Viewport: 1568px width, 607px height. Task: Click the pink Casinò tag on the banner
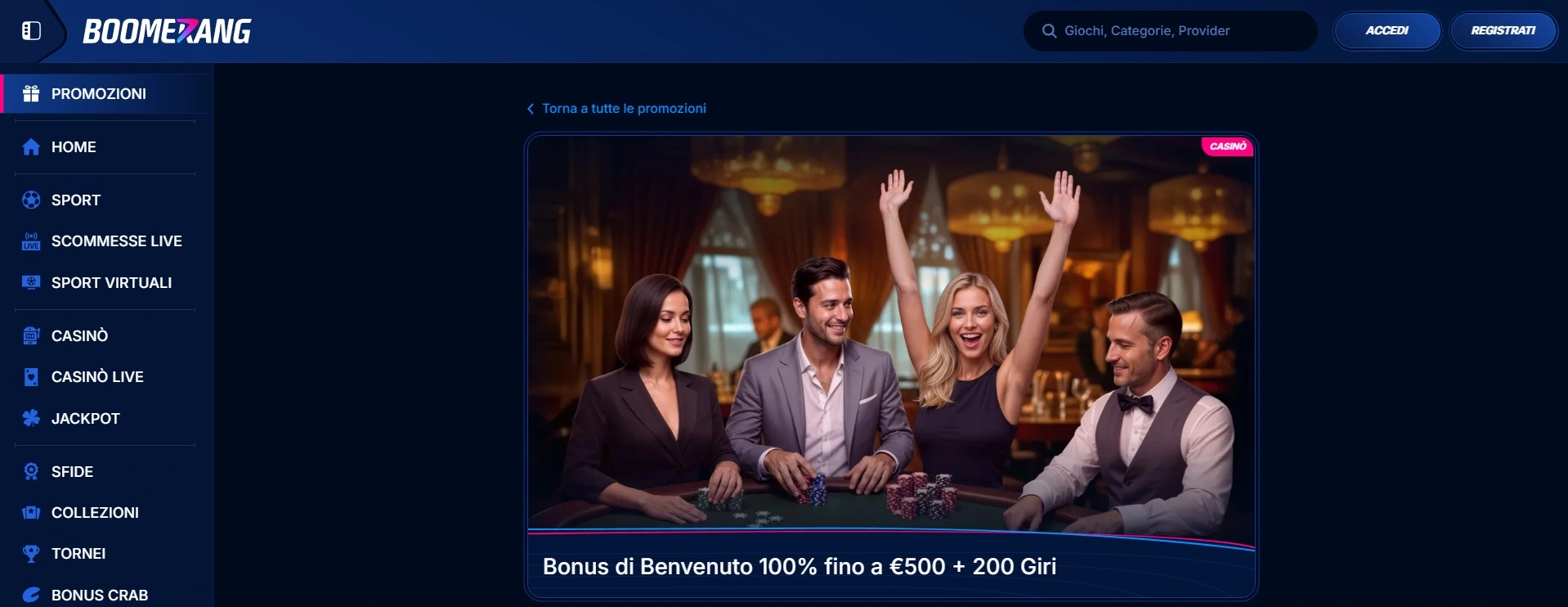tap(1227, 146)
